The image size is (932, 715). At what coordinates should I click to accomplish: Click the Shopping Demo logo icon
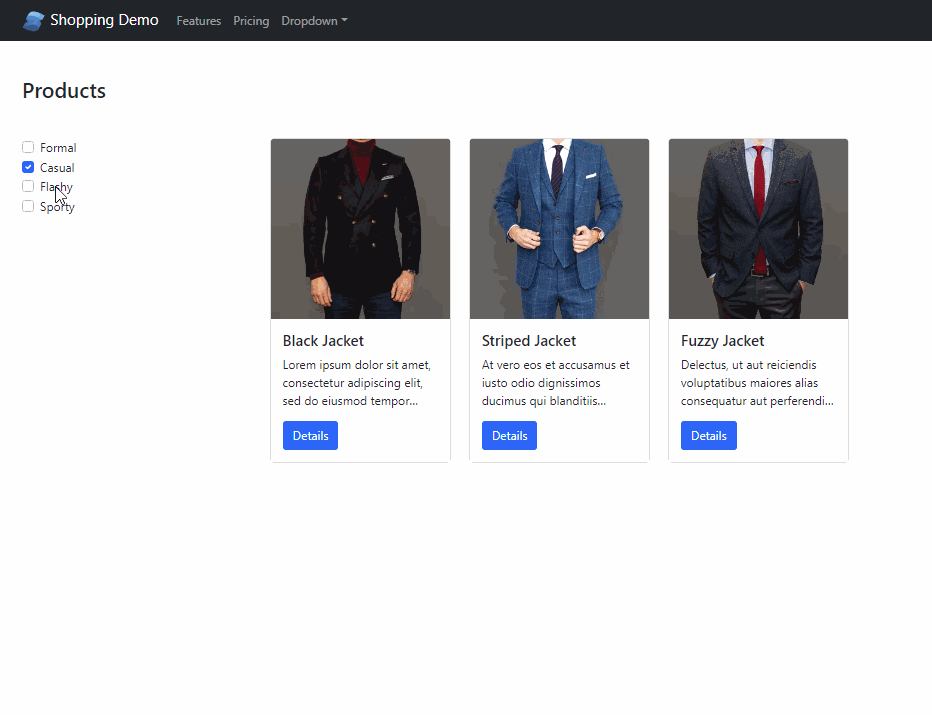click(x=33, y=21)
